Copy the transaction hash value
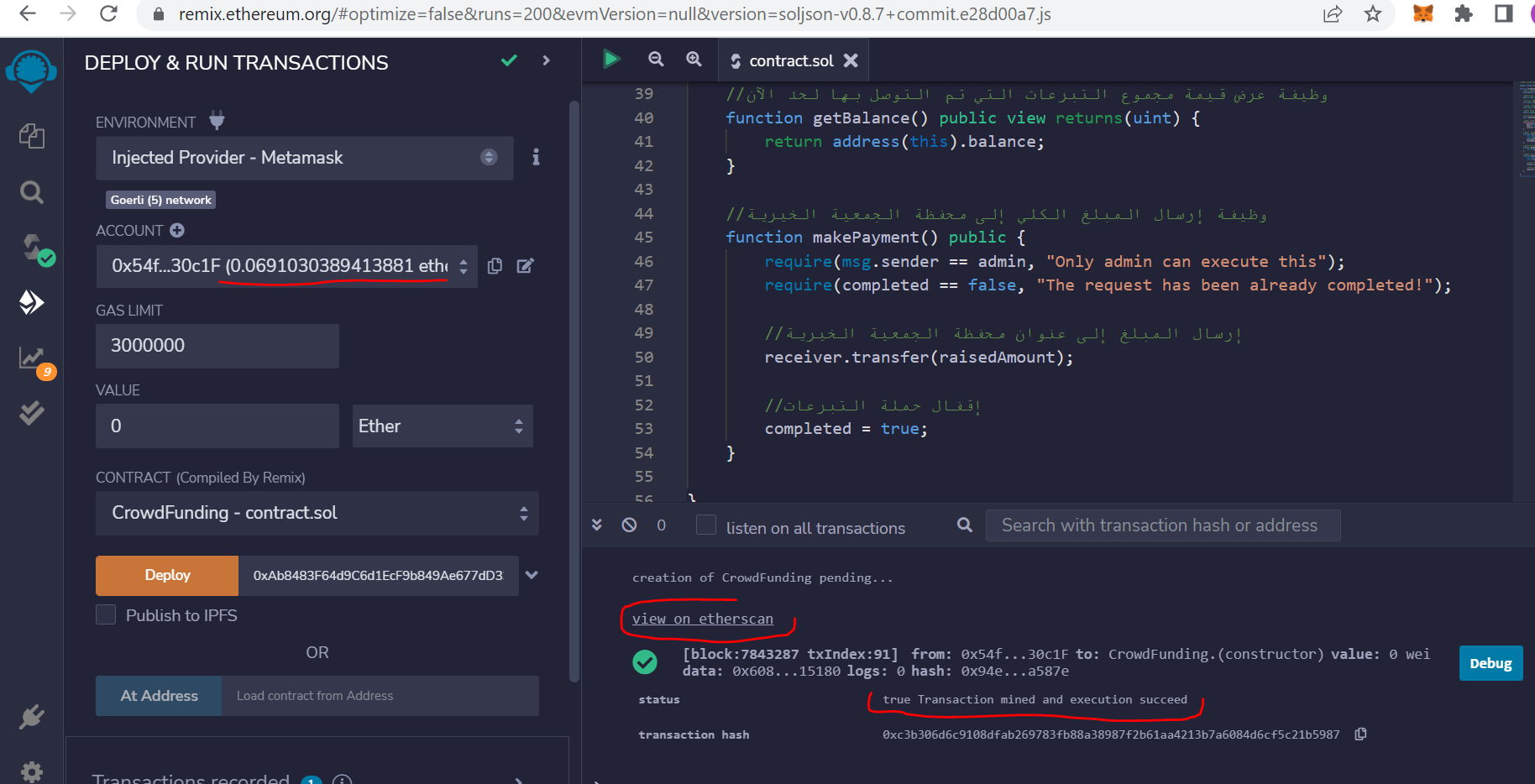 [1360, 734]
